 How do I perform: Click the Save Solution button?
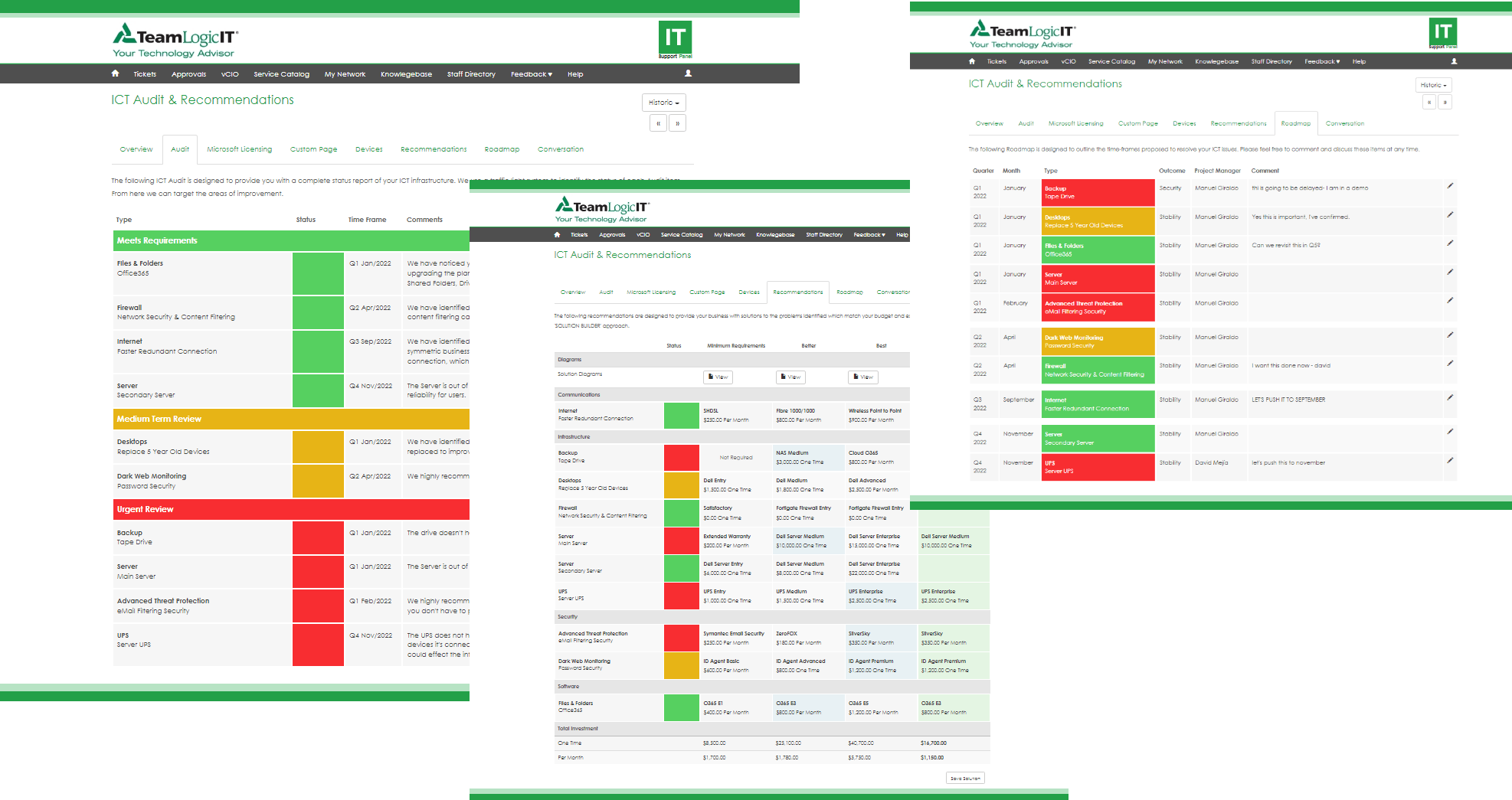click(965, 778)
